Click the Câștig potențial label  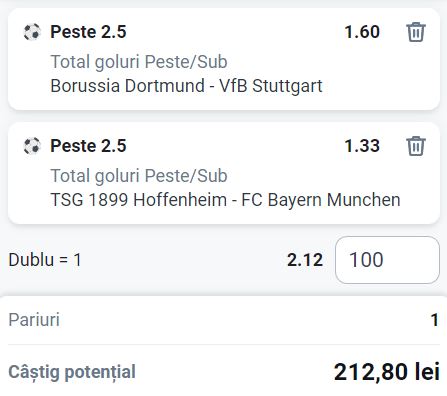click(72, 372)
